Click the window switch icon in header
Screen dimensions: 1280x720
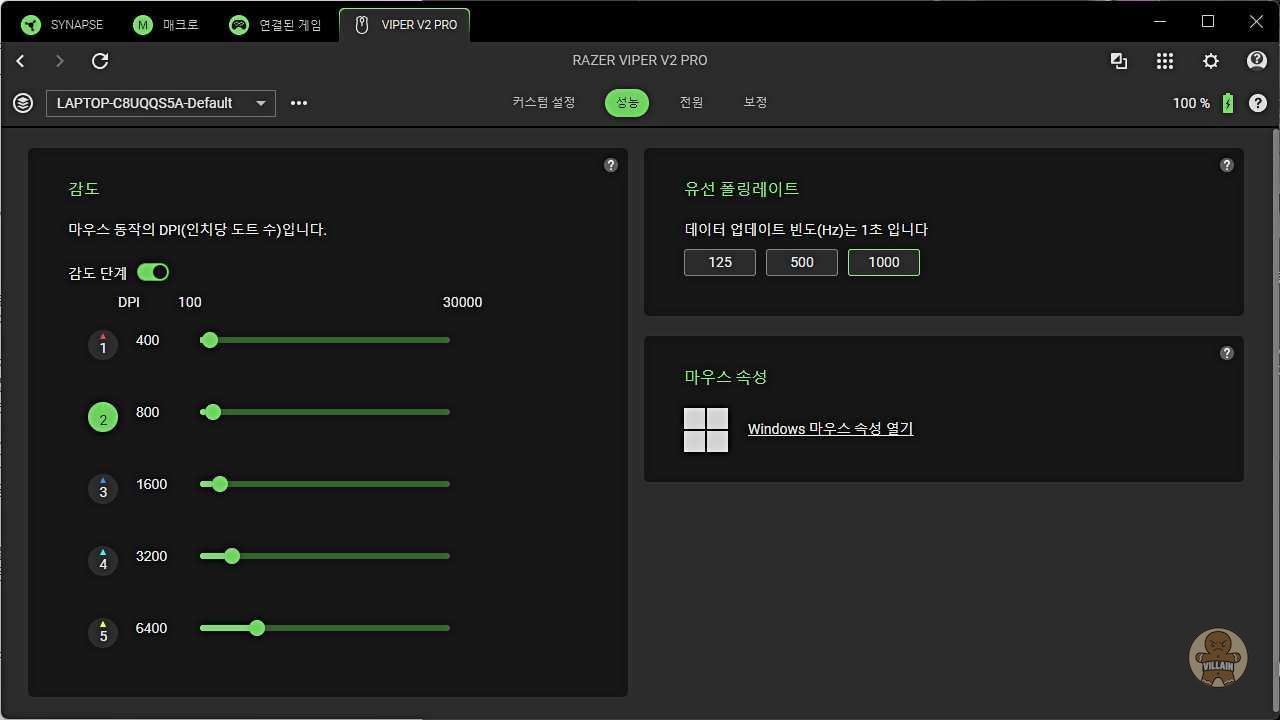[x=1119, y=61]
